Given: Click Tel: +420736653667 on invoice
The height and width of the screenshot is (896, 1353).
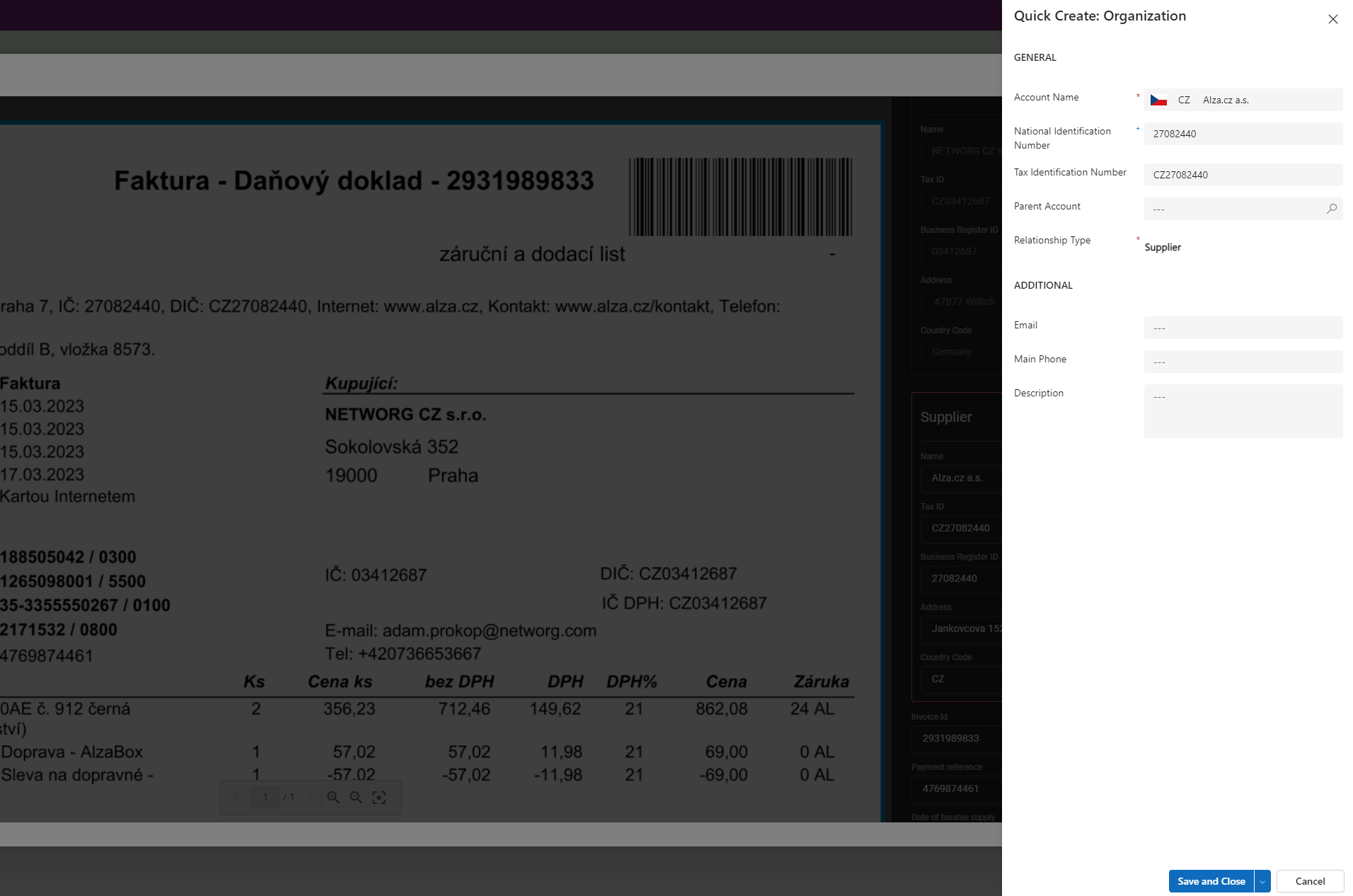Looking at the screenshot, I should [403, 654].
